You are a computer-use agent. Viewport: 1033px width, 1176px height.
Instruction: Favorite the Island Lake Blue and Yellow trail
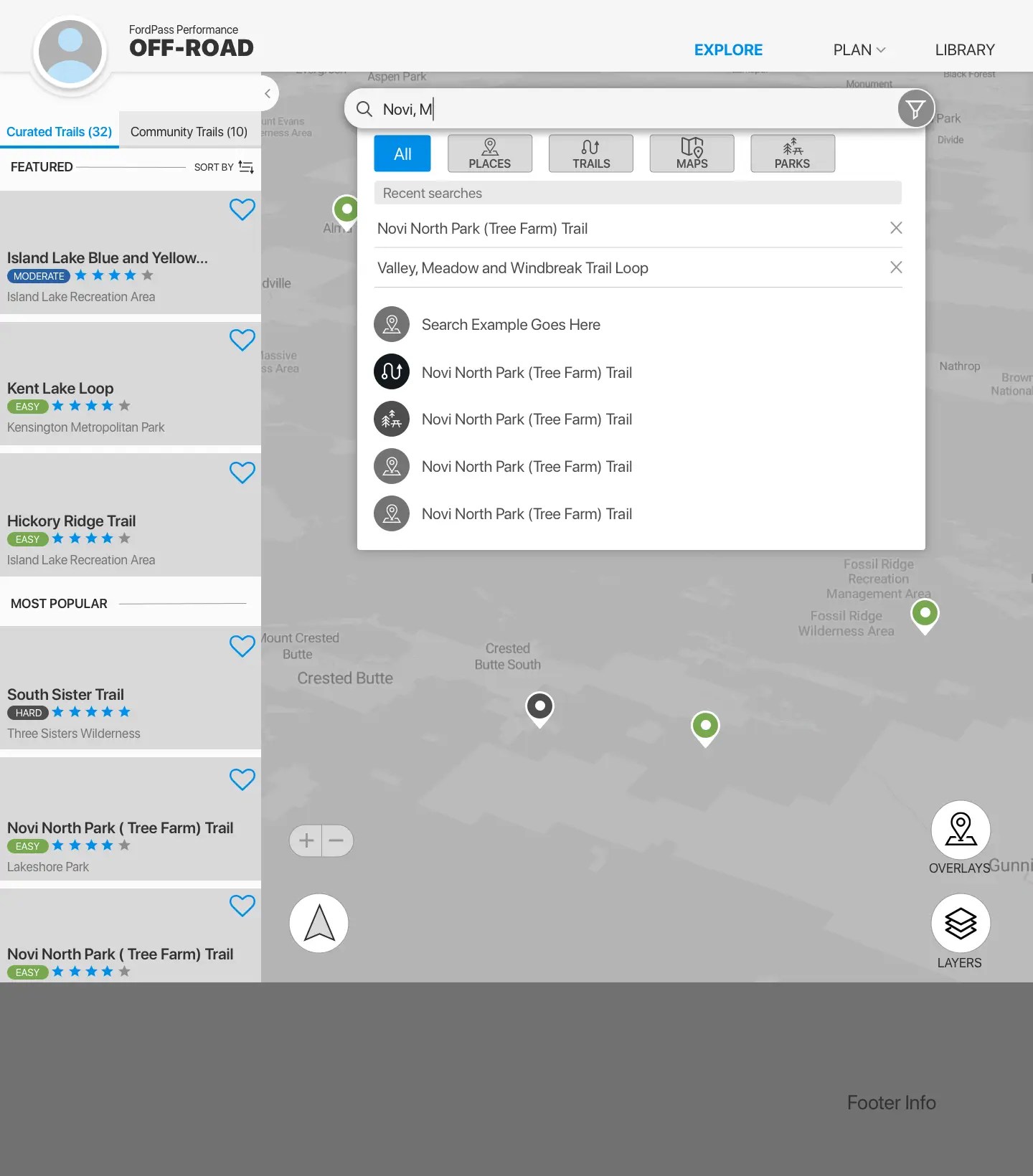click(x=242, y=209)
